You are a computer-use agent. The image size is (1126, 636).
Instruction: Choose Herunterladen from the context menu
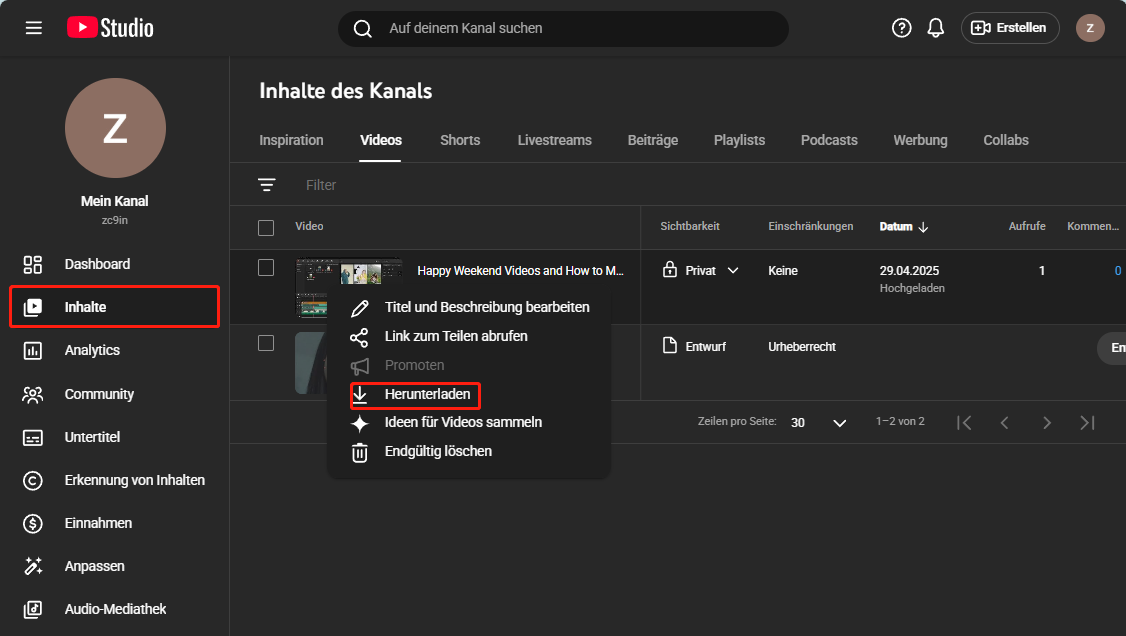point(424,395)
